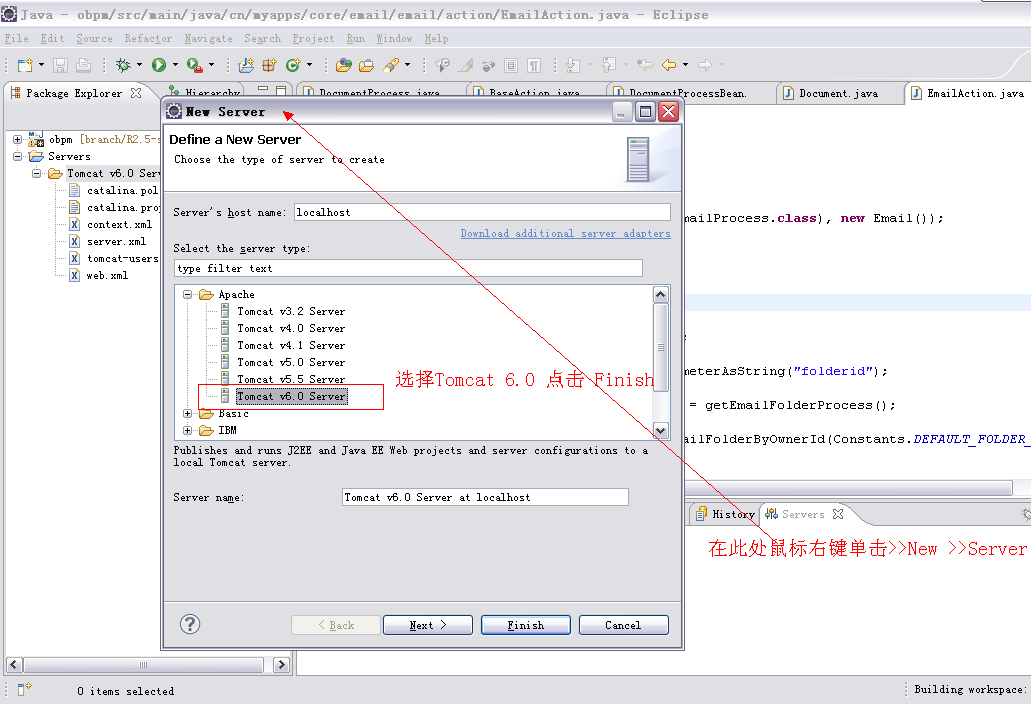1031x704 pixels.
Task: Switch to the History view tab
Action: pos(725,514)
